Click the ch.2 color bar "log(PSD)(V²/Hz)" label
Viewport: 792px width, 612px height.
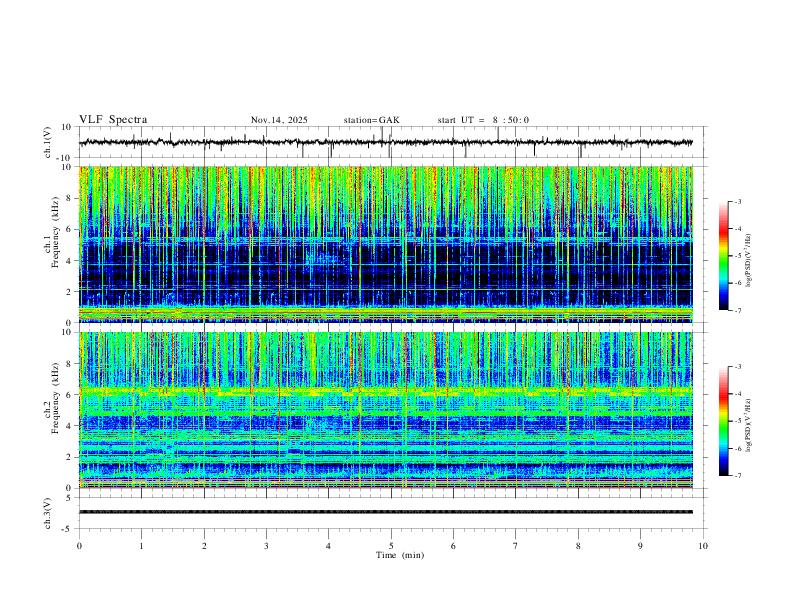coord(748,425)
